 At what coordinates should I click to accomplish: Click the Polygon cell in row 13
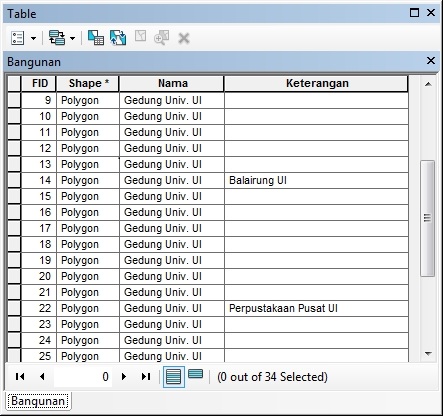pos(88,164)
